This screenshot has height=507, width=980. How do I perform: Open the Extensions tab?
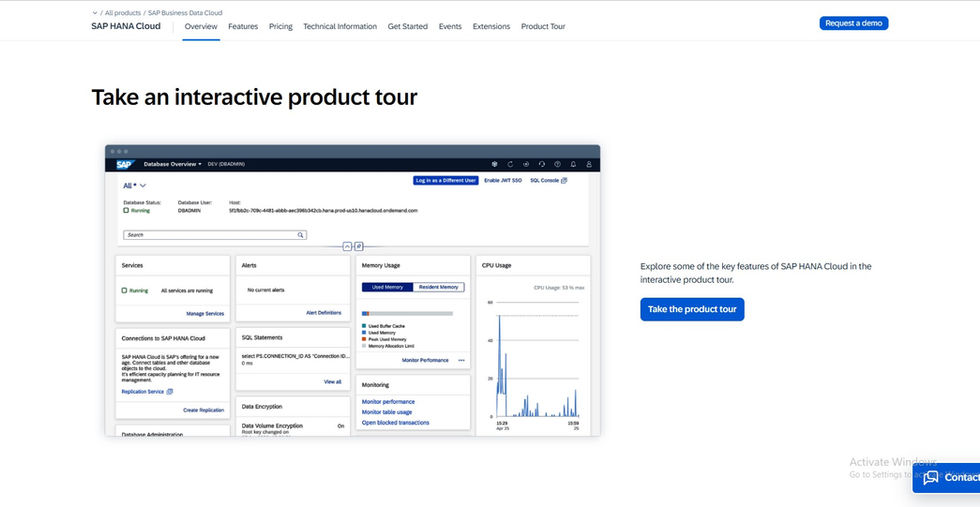click(491, 26)
